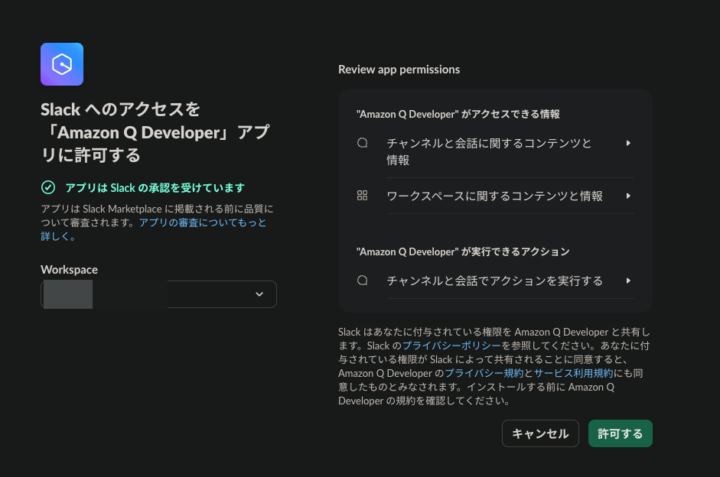The width and height of the screenshot is (720, 477).
Task: Open the Workspace dropdown chevron
Action: pos(259,294)
